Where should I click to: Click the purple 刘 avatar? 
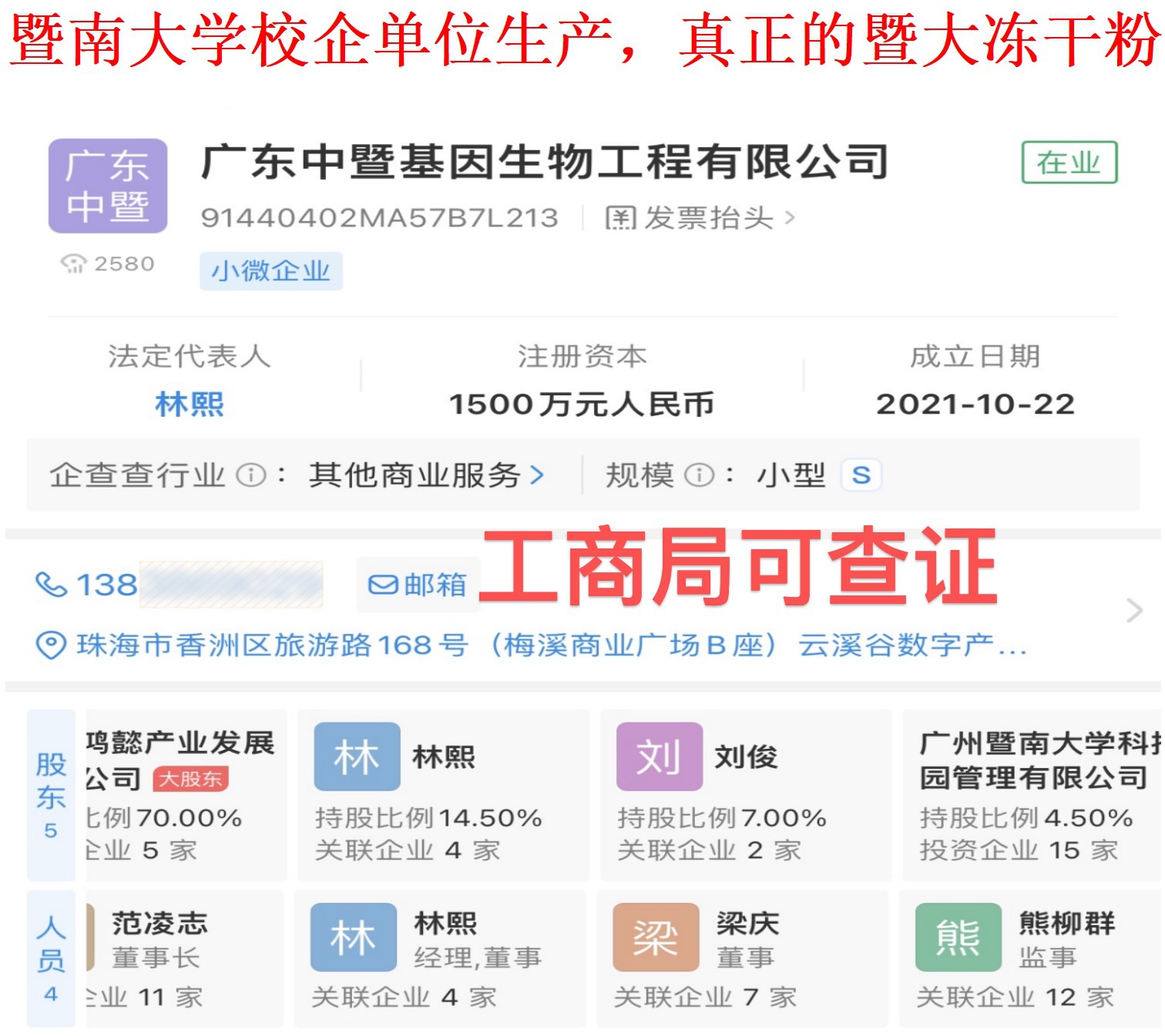(x=660, y=756)
